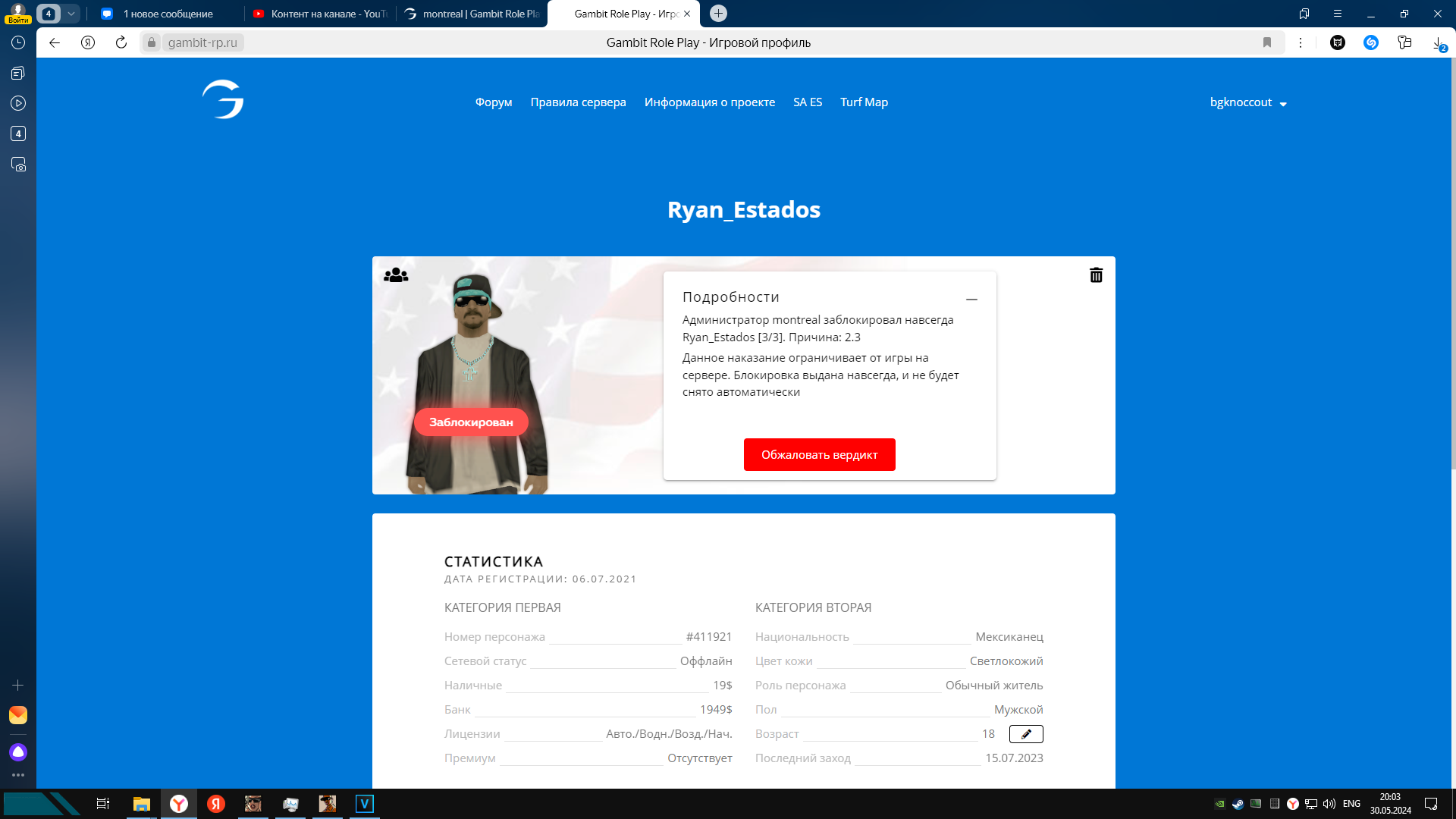Click the gambit-rp.ru address field
Image resolution: width=1456 pixels, height=819 pixels.
click(202, 42)
